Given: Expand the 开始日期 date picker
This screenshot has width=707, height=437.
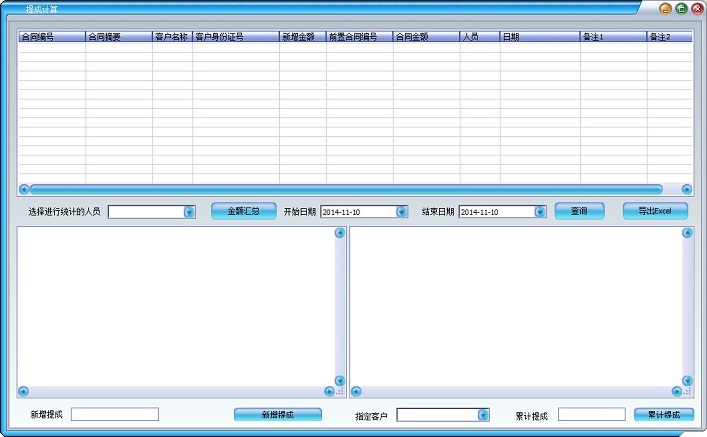Looking at the screenshot, I should (402, 212).
